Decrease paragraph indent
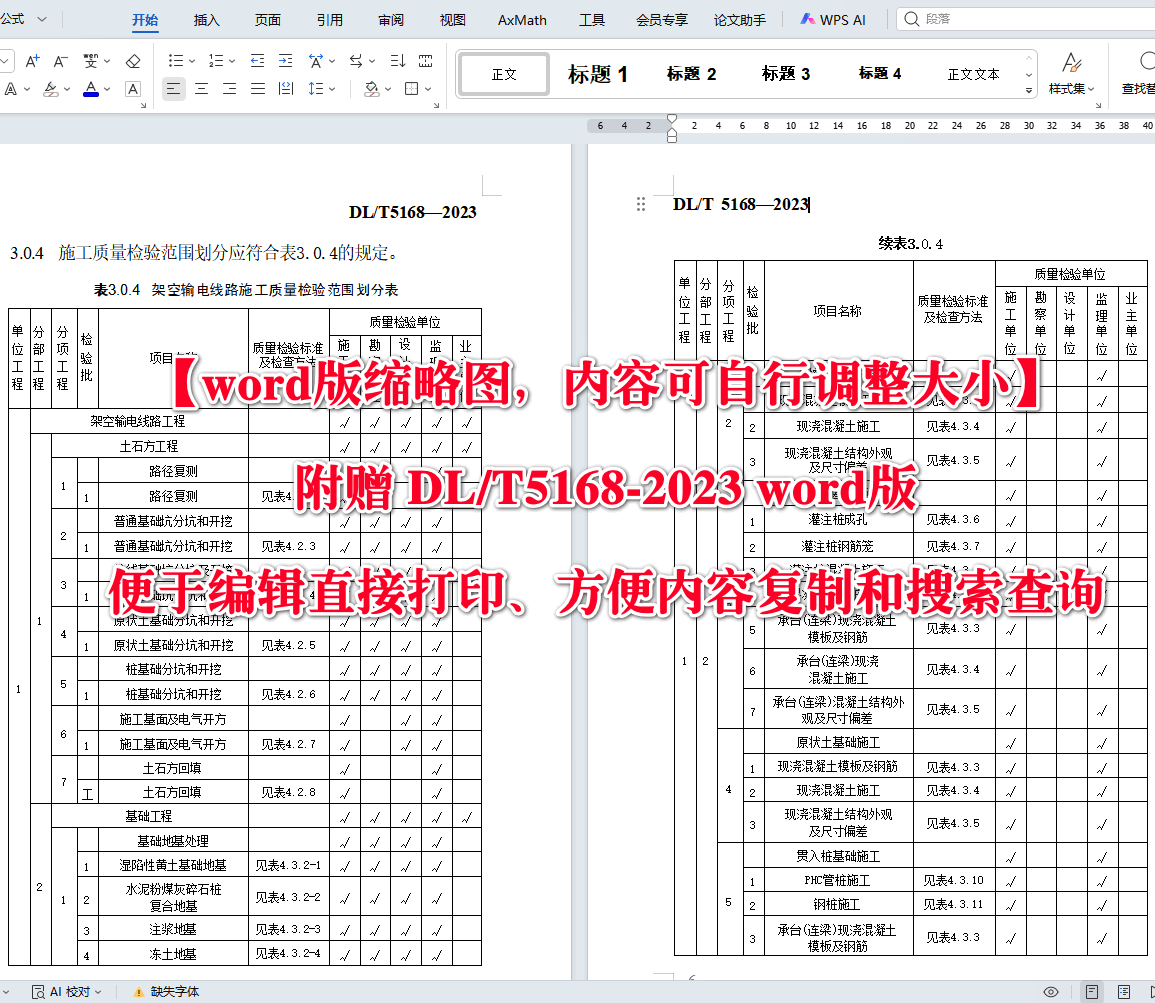This screenshot has height=1003, width=1155. [x=257, y=61]
